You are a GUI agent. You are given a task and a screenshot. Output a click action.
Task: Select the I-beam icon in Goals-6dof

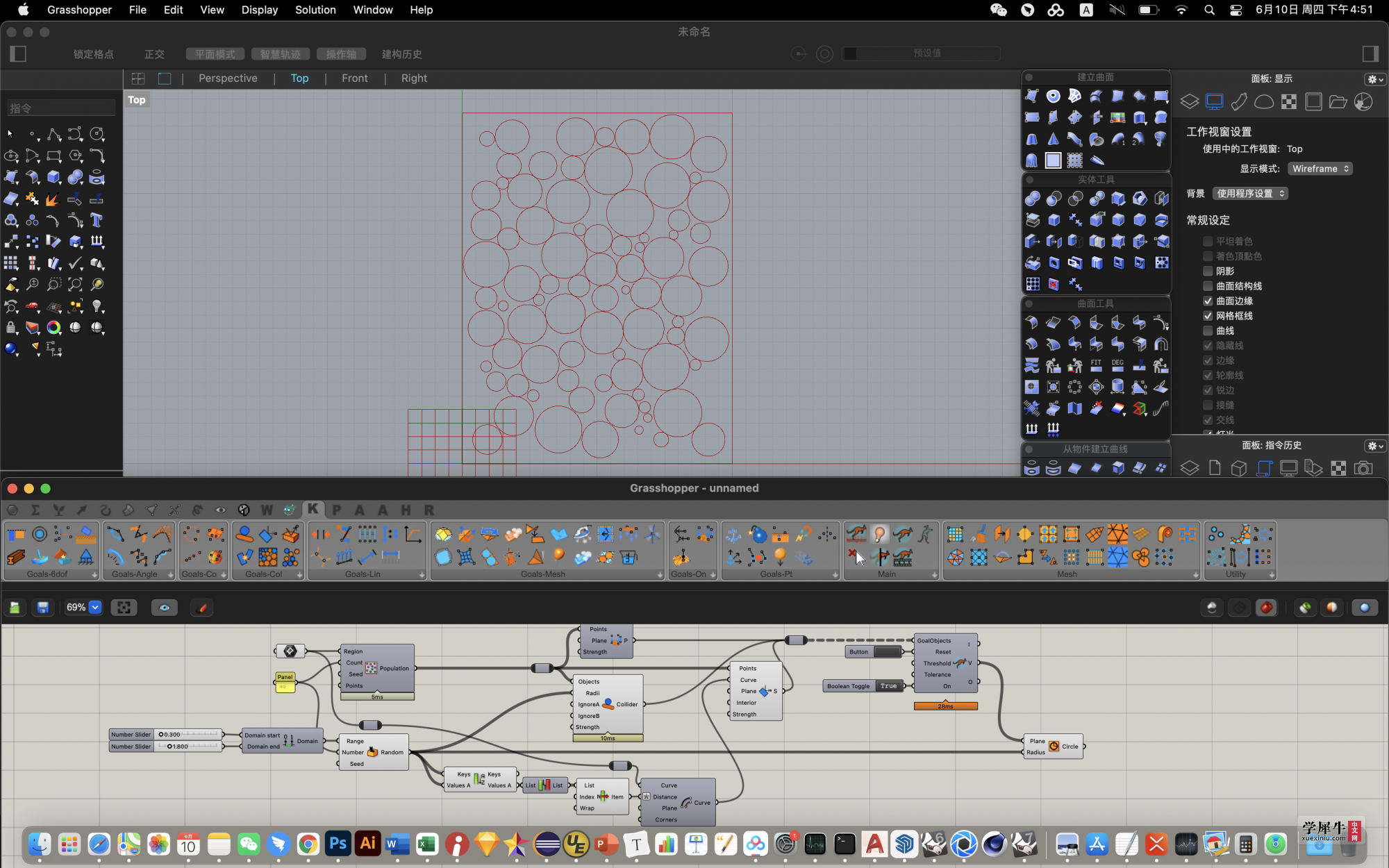(16, 557)
